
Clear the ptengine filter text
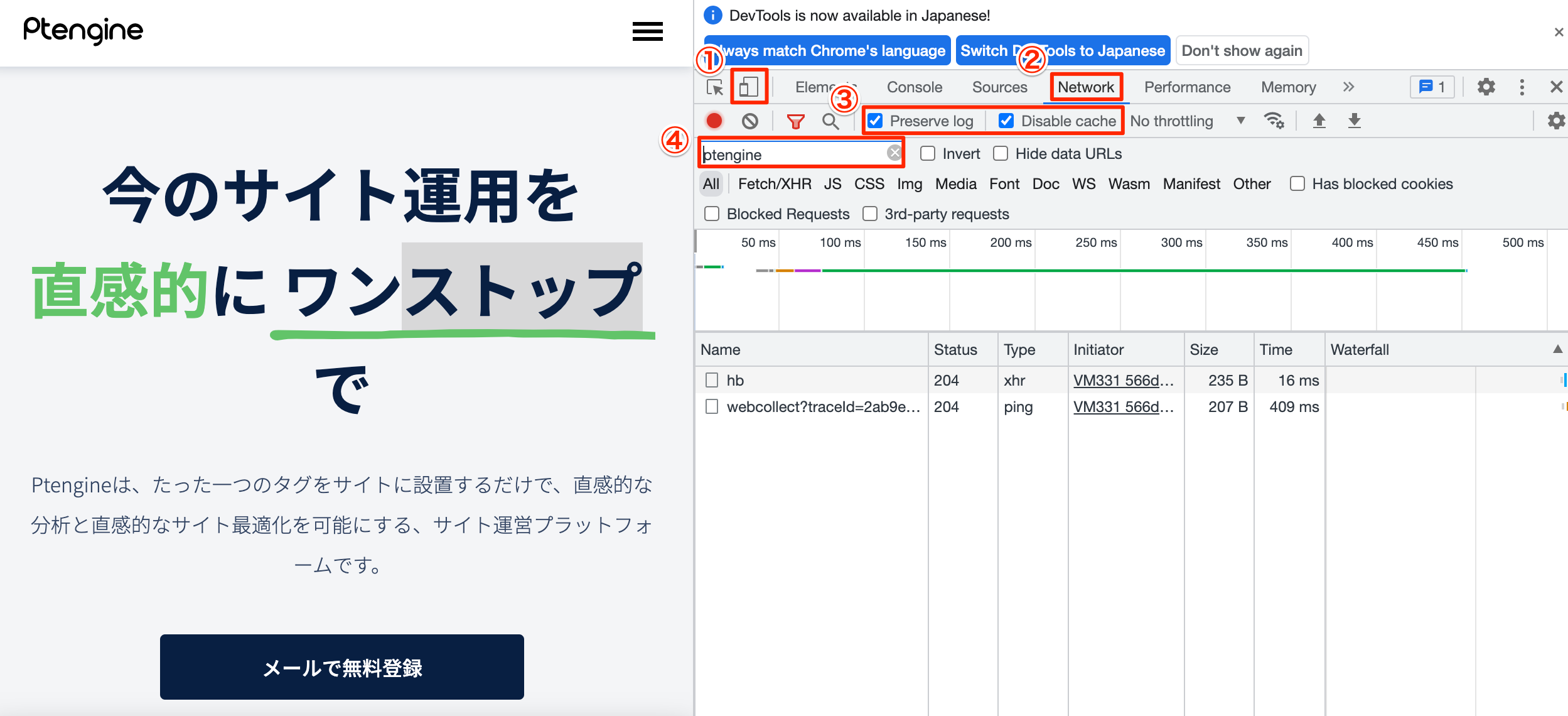coord(894,153)
